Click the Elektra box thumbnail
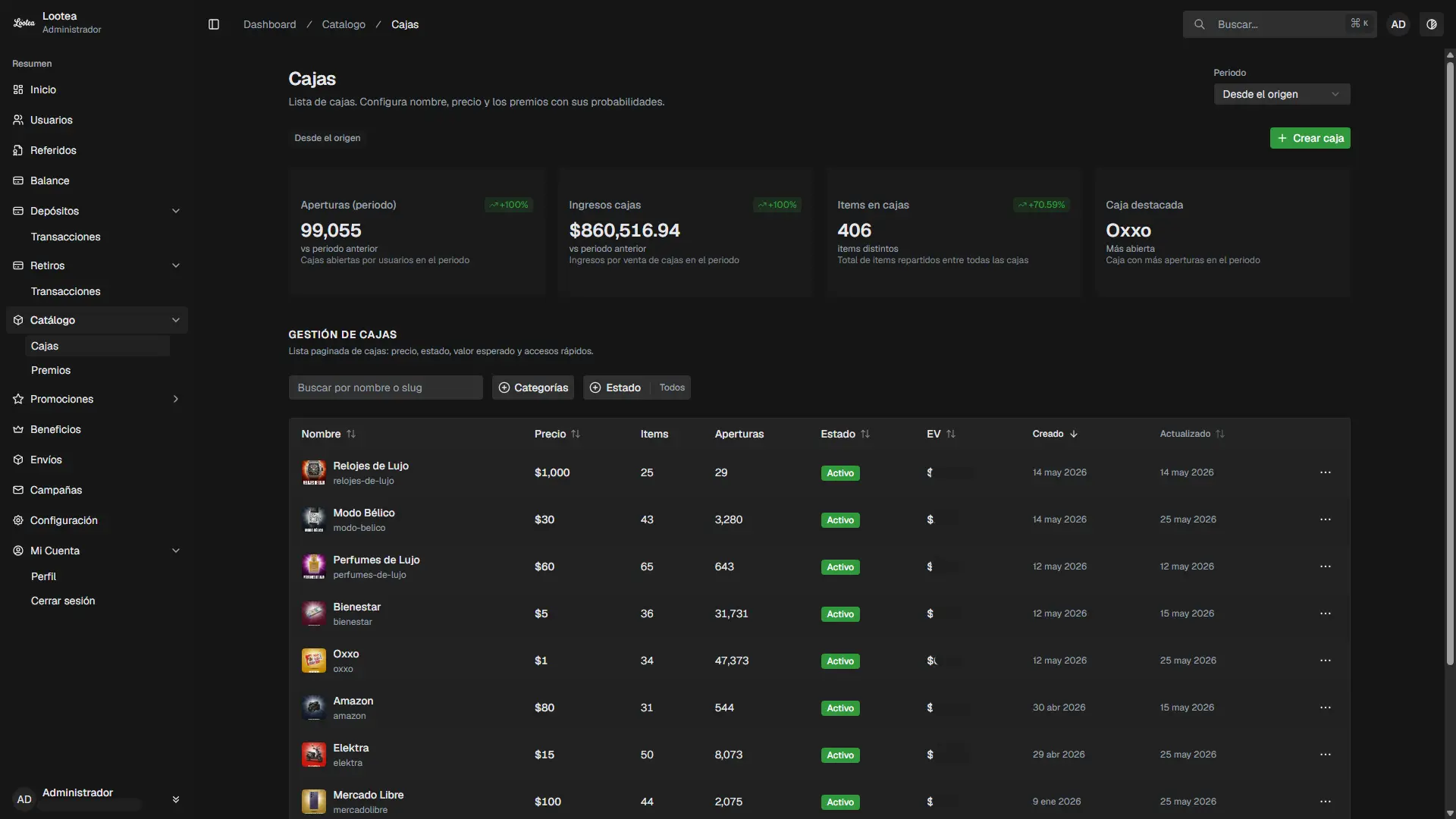 (314, 755)
